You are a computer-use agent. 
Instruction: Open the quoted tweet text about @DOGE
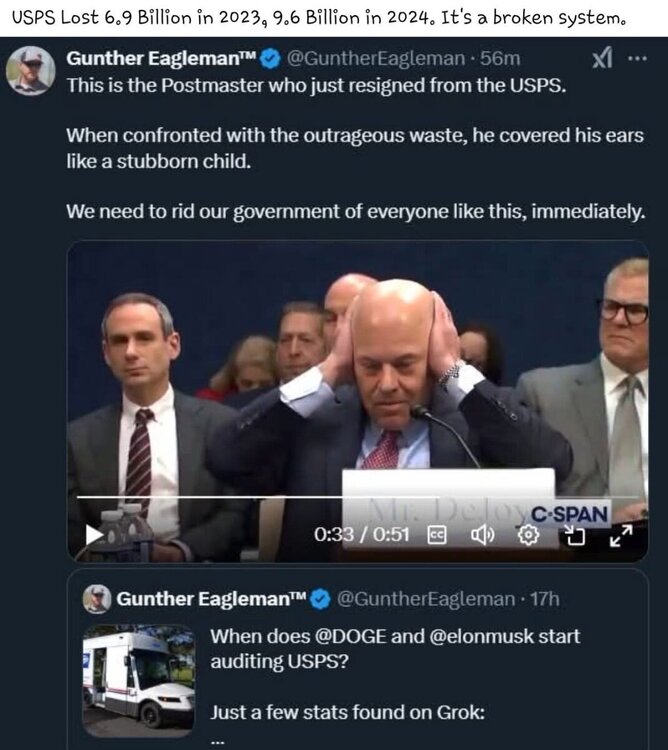(x=394, y=648)
